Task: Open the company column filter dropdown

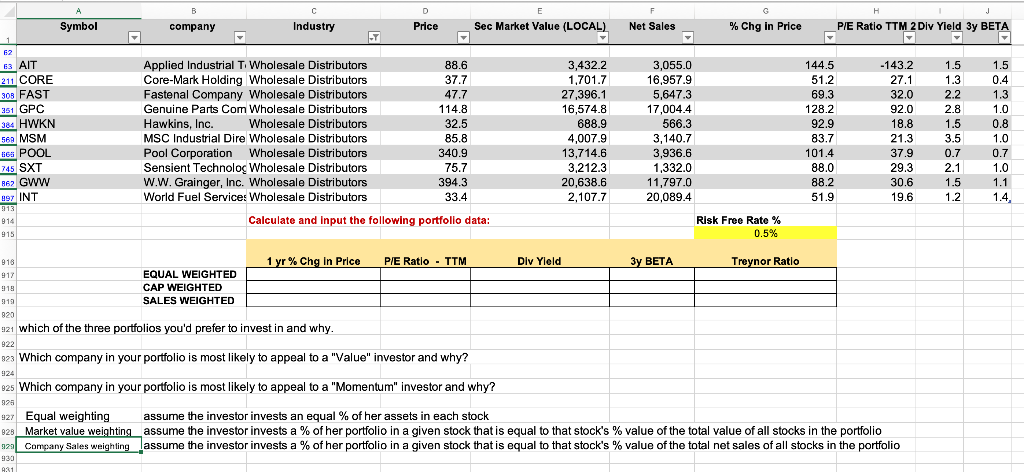Action: (x=240, y=39)
